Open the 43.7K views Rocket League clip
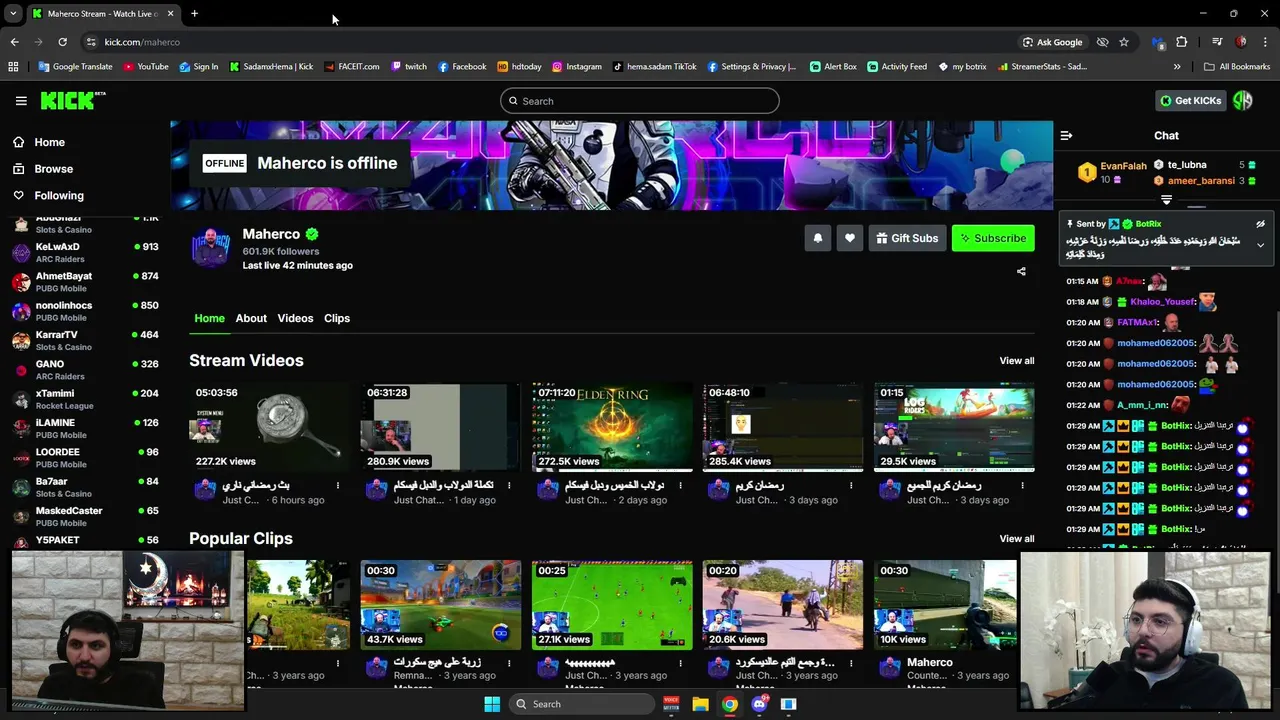The height and width of the screenshot is (720, 1280). click(x=440, y=605)
